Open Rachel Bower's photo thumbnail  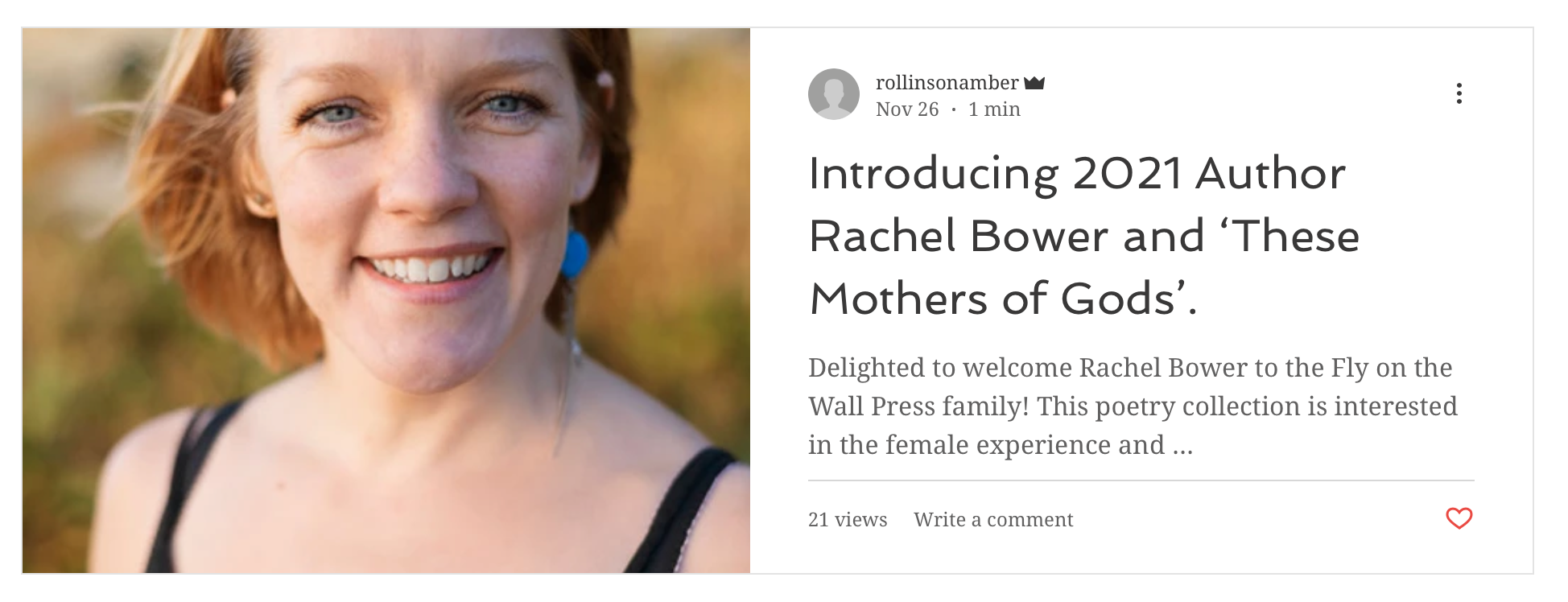tap(386, 301)
